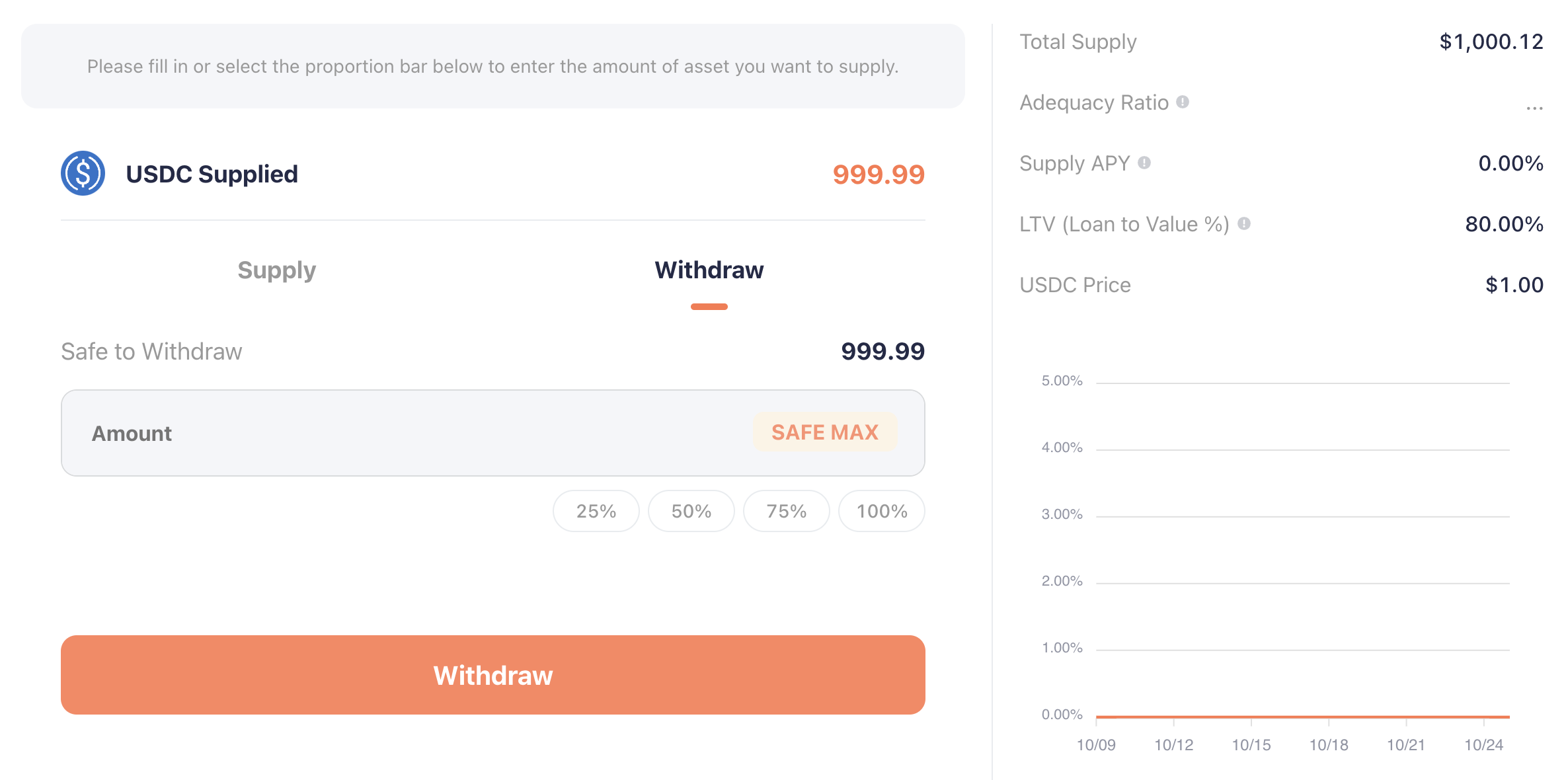1568x780 pixels.
Task: Click the LTV info icon
Action: point(1244,223)
